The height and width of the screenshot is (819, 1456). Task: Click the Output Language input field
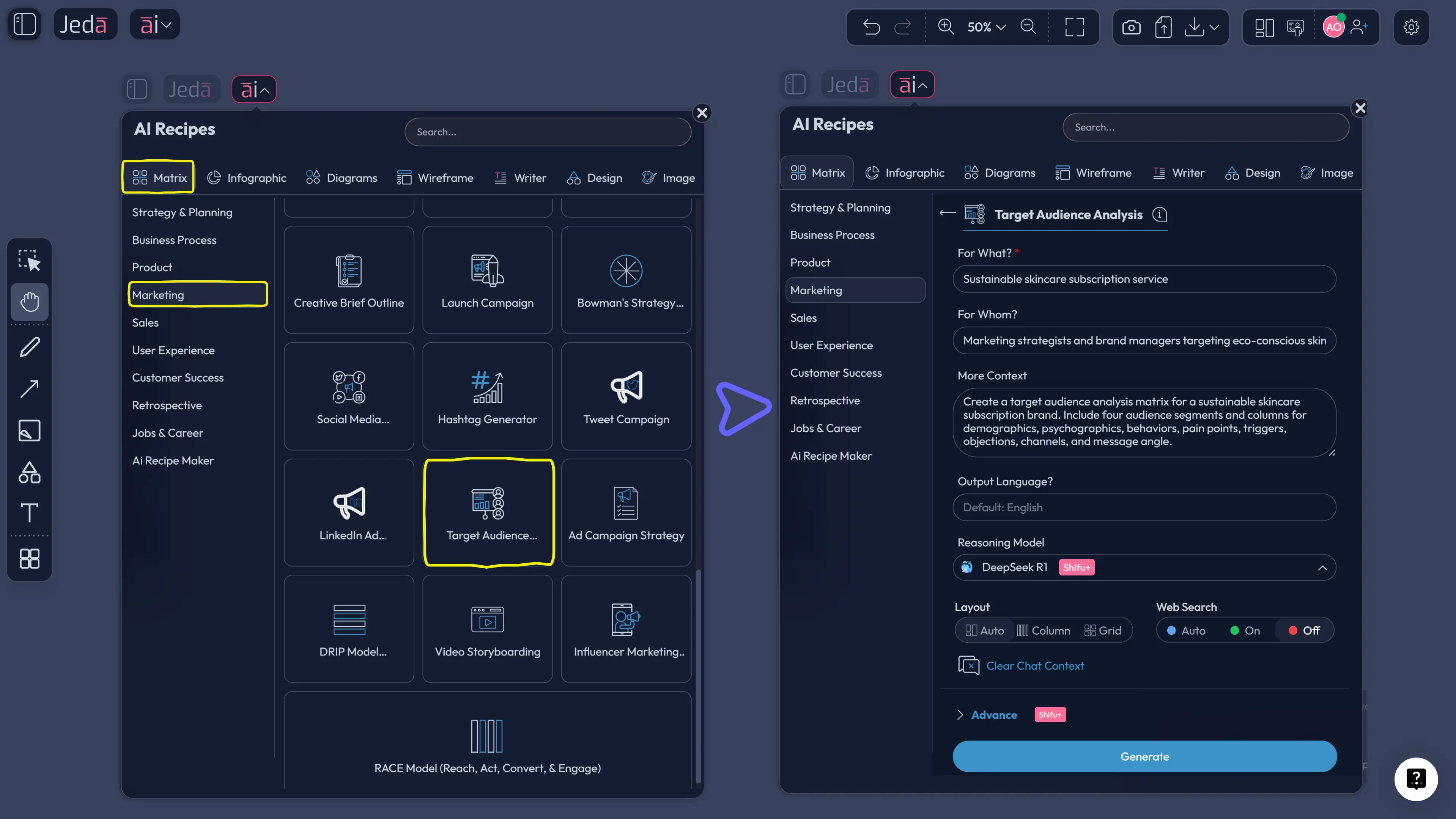coord(1144,508)
